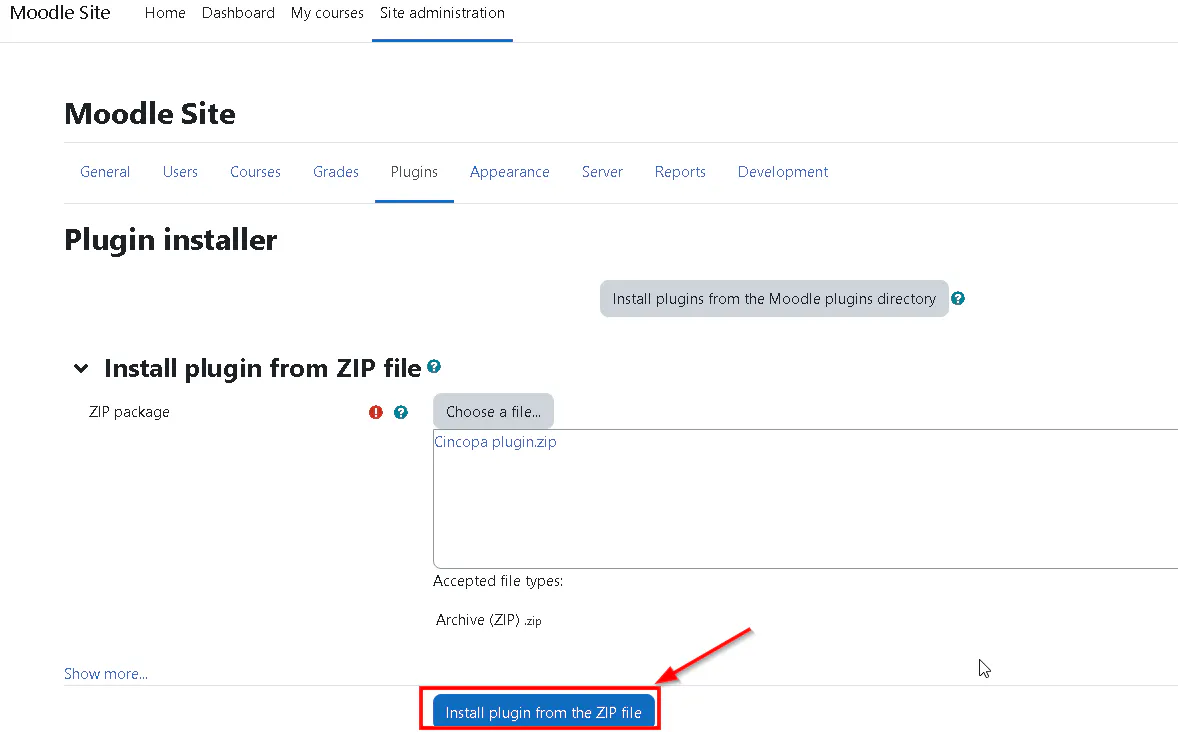The height and width of the screenshot is (732, 1178).
Task: Open help for Moodle plugins directory install
Action: coord(958,298)
